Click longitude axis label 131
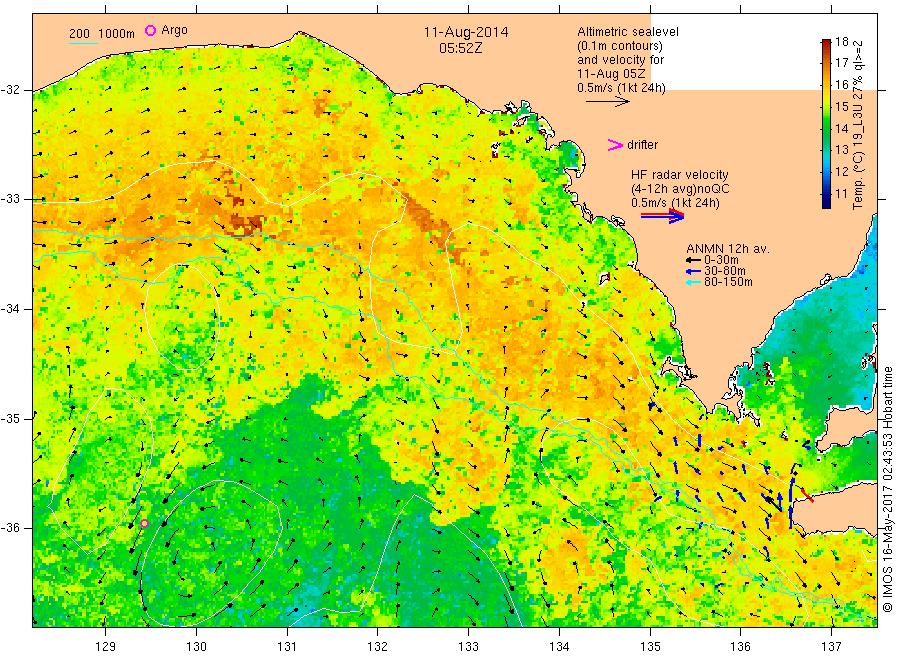 (x=287, y=646)
